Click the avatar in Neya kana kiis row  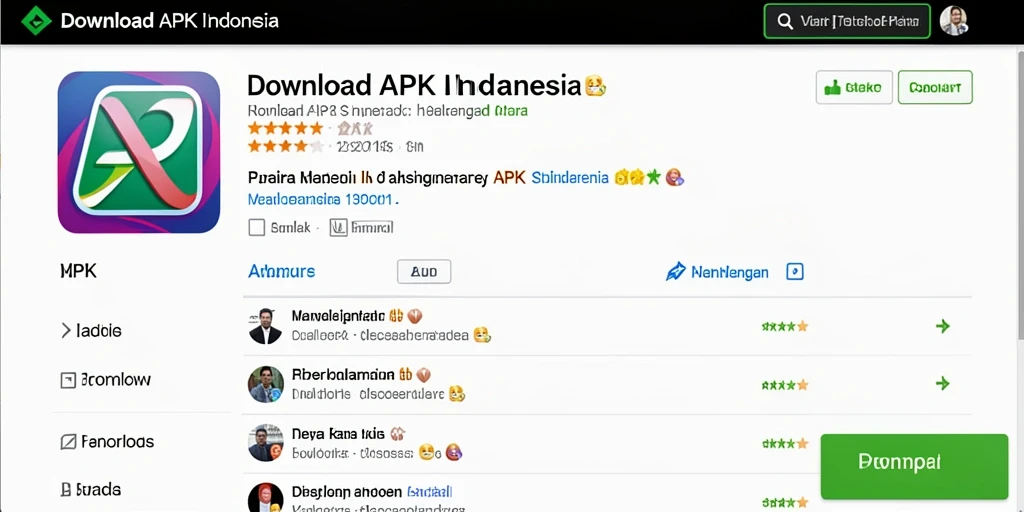click(x=266, y=443)
